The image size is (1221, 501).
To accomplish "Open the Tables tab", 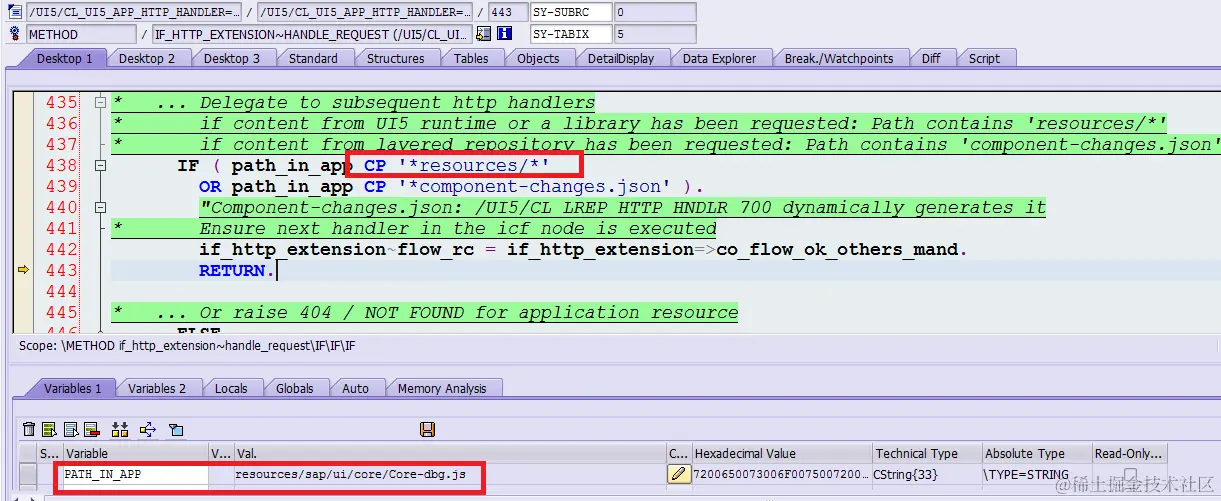I will tap(471, 58).
